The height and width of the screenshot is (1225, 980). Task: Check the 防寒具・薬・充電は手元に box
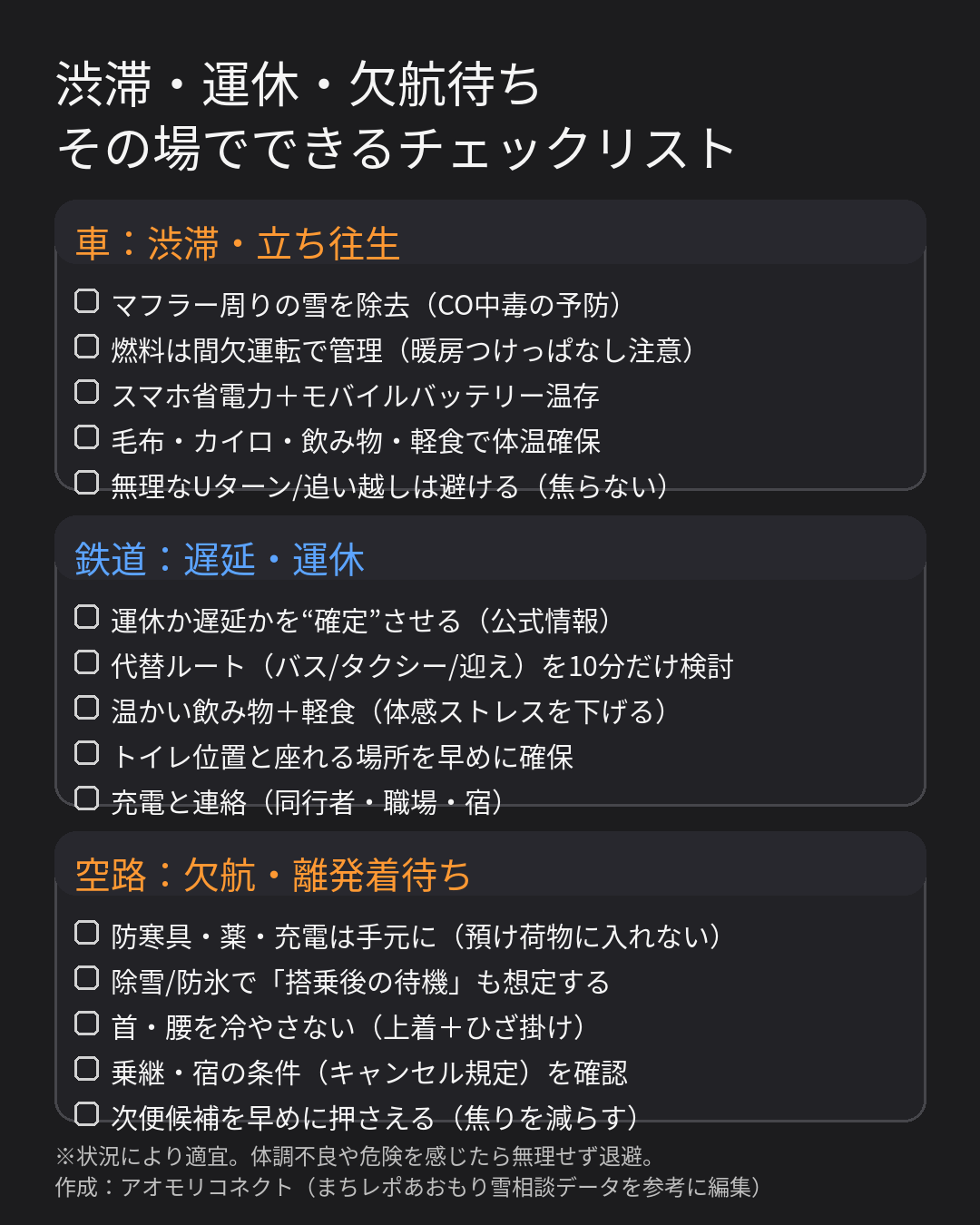click(x=86, y=933)
